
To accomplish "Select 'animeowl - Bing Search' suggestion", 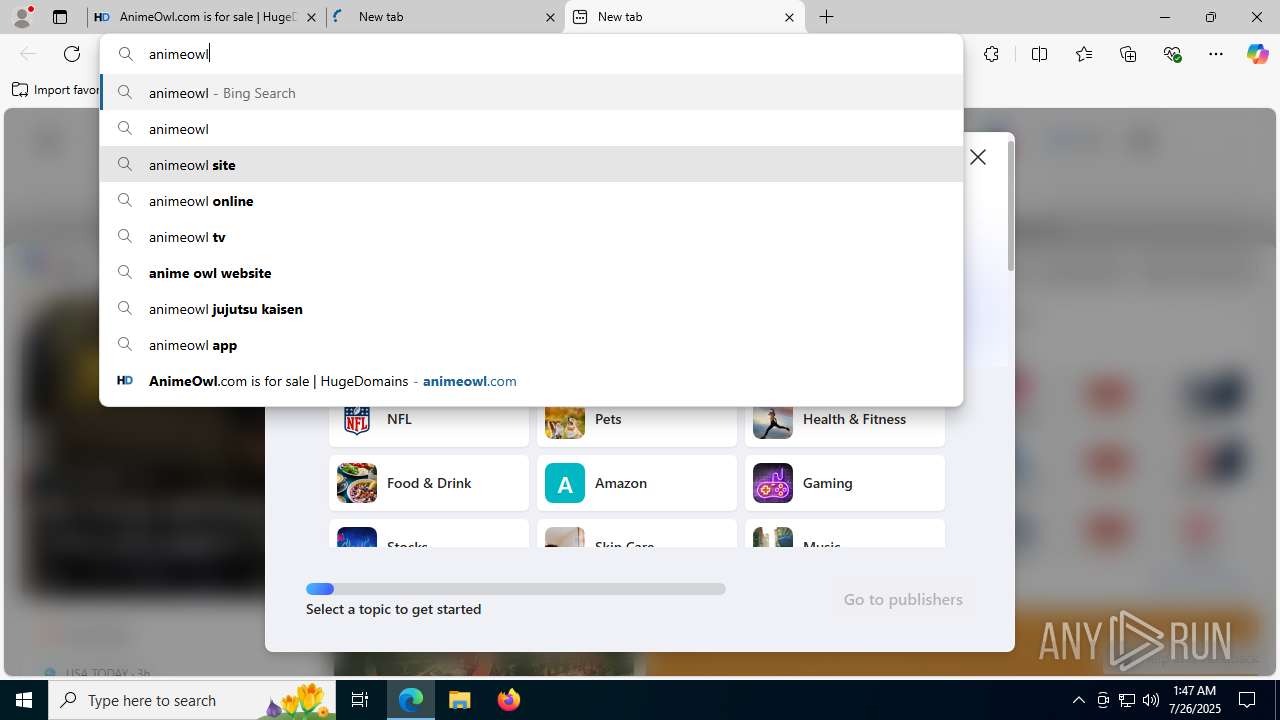I will pos(531,93).
